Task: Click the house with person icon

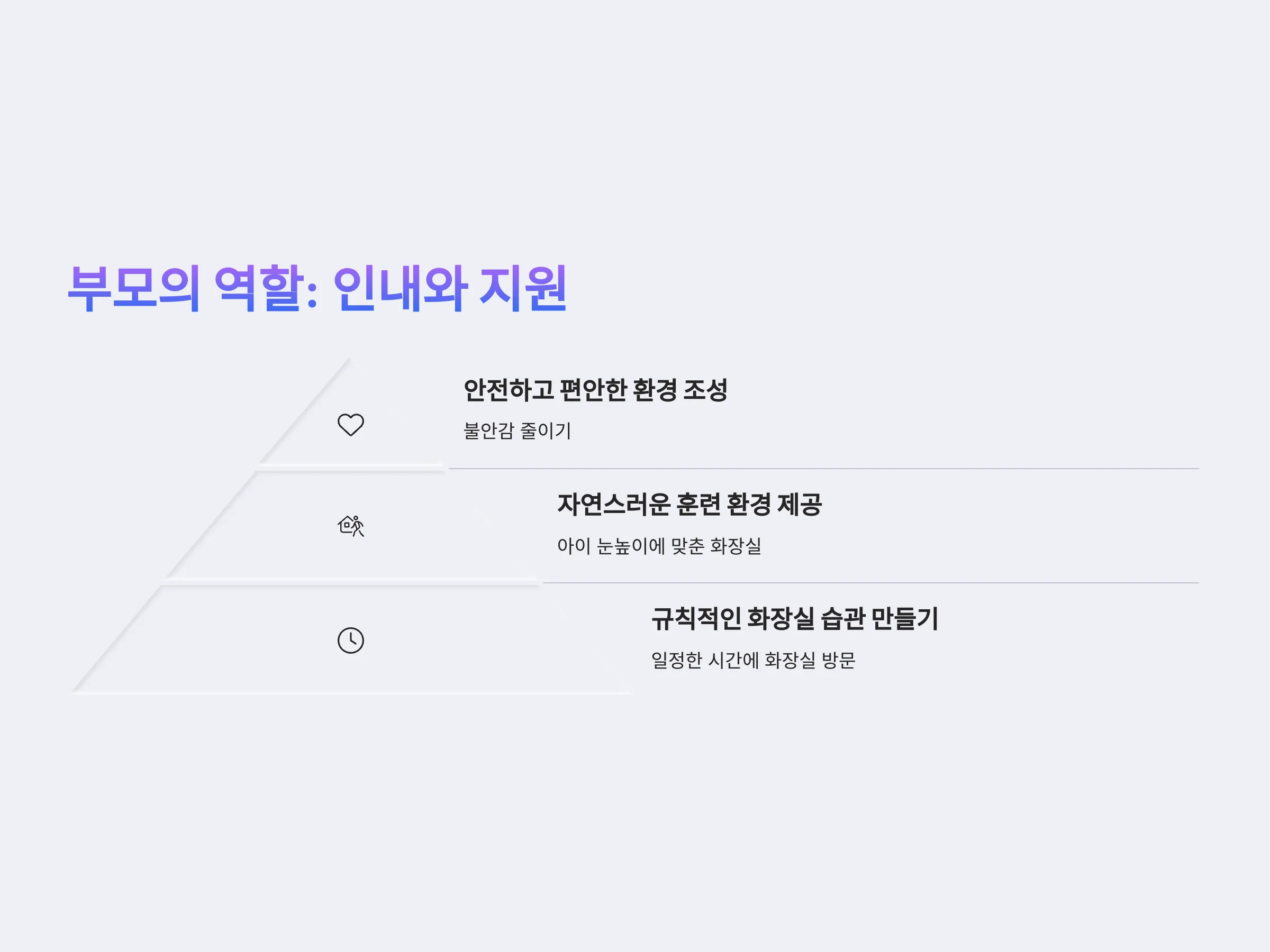Action: click(x=350, y=526)
